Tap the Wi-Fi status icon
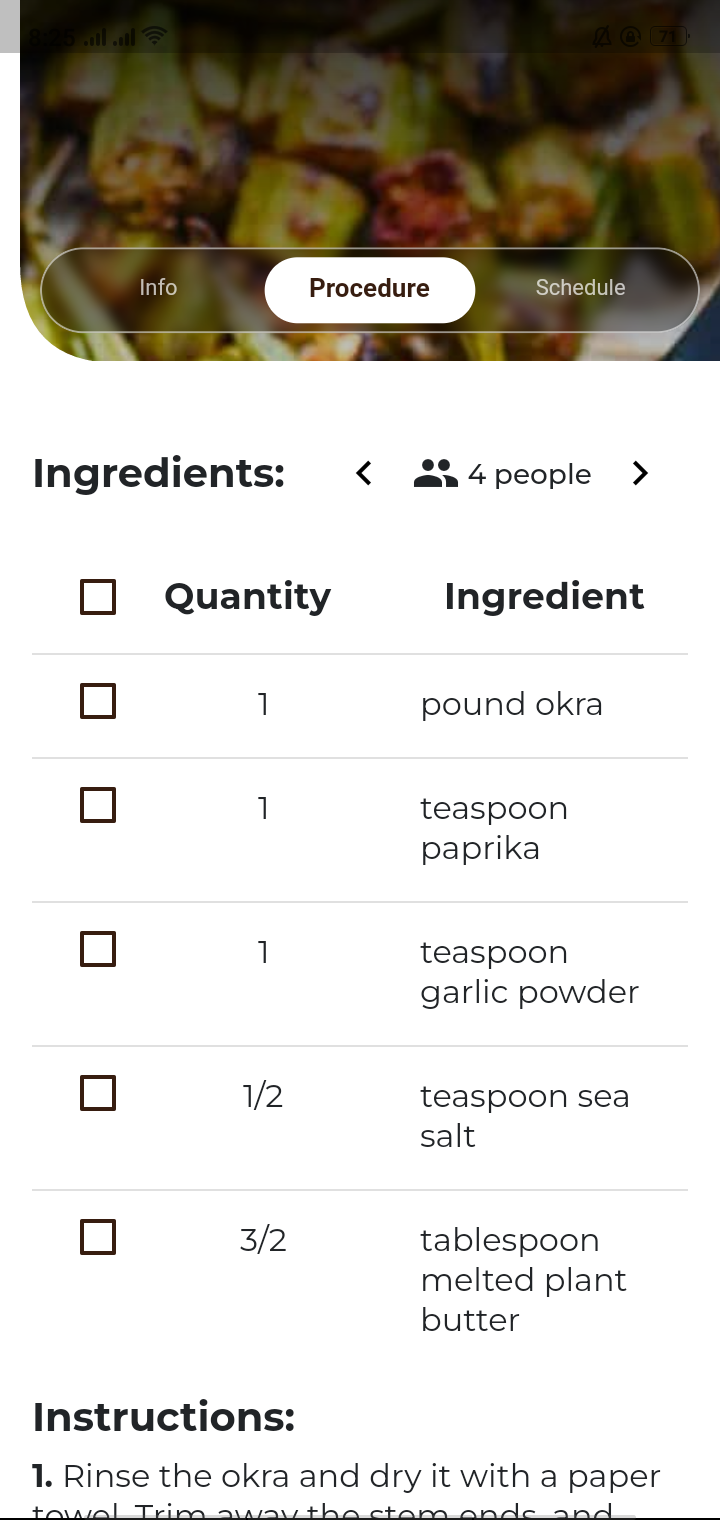720x1520 pixels. pos(154,37)
